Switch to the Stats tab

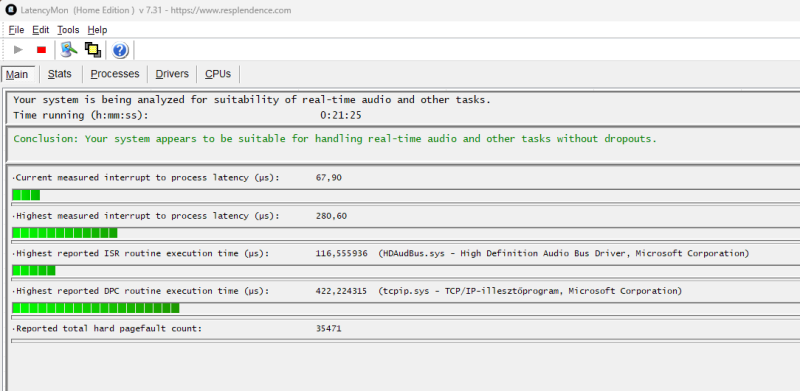point(60,74)
